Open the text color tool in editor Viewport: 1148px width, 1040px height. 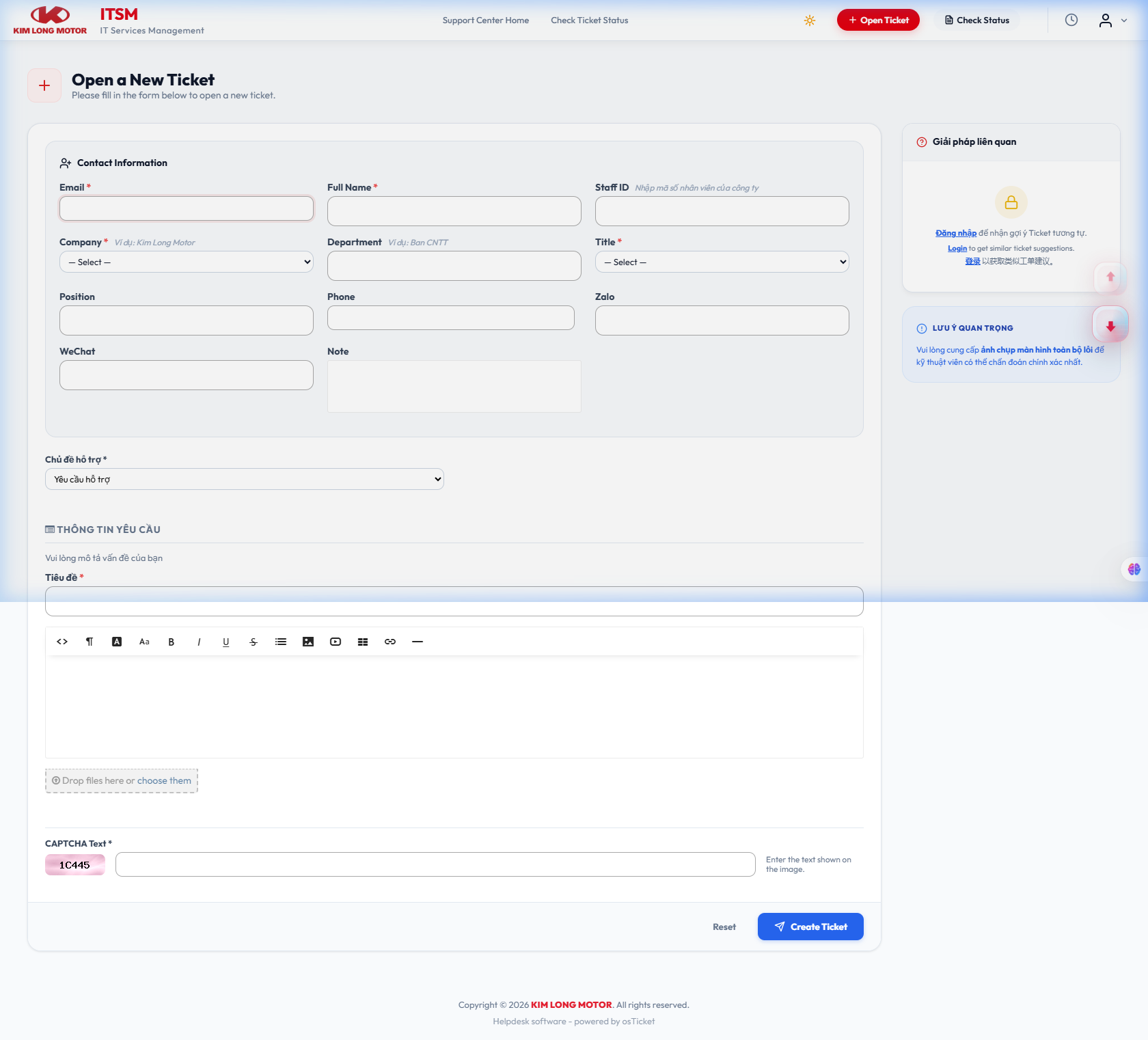117,642
